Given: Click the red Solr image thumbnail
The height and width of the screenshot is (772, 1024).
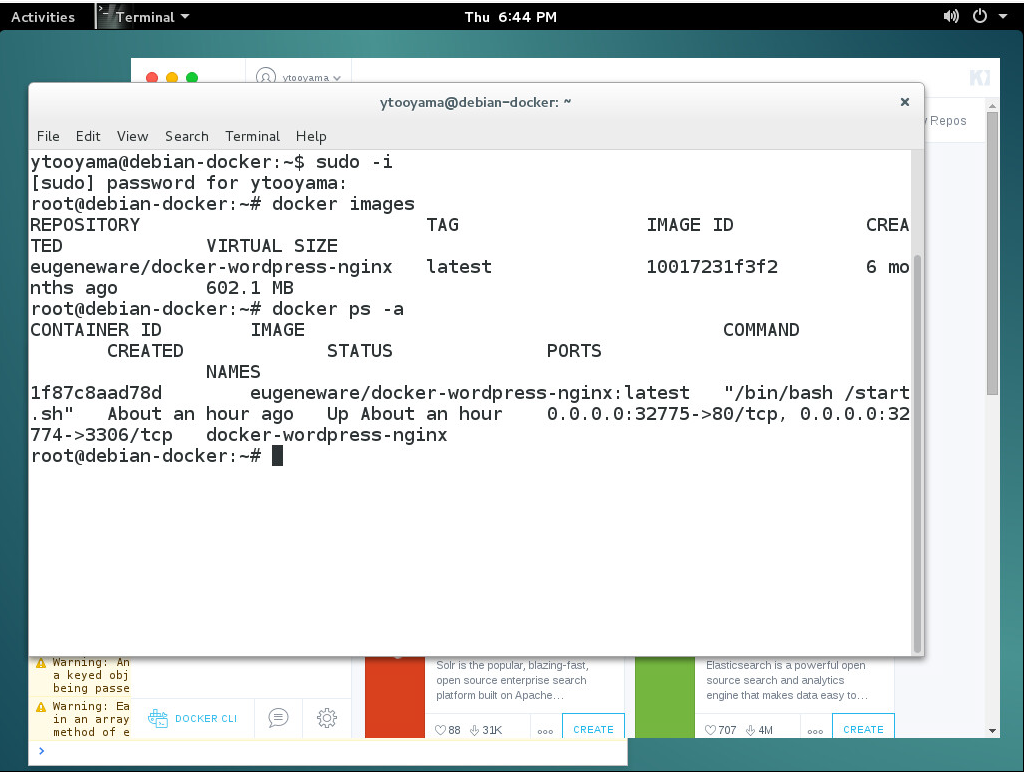Looking at the screenshot, I should click(394, 697).
